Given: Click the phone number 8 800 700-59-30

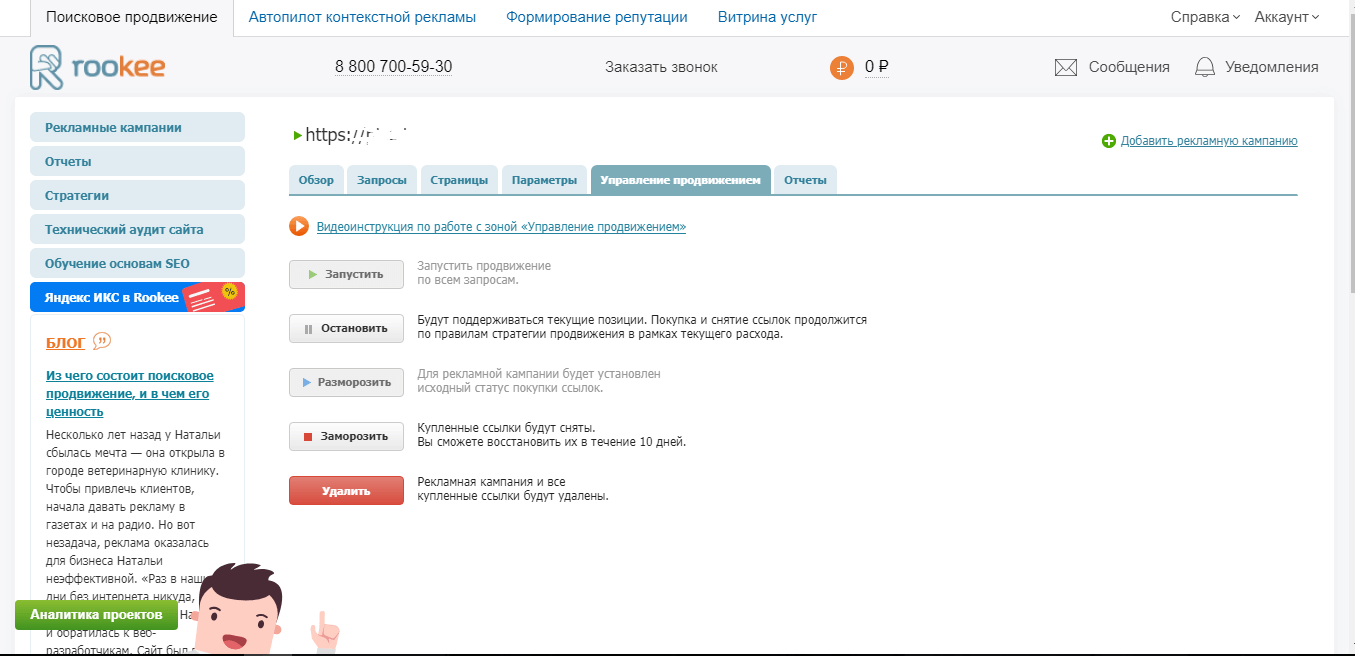Looking at the screenshot, I should coord(393,67).
